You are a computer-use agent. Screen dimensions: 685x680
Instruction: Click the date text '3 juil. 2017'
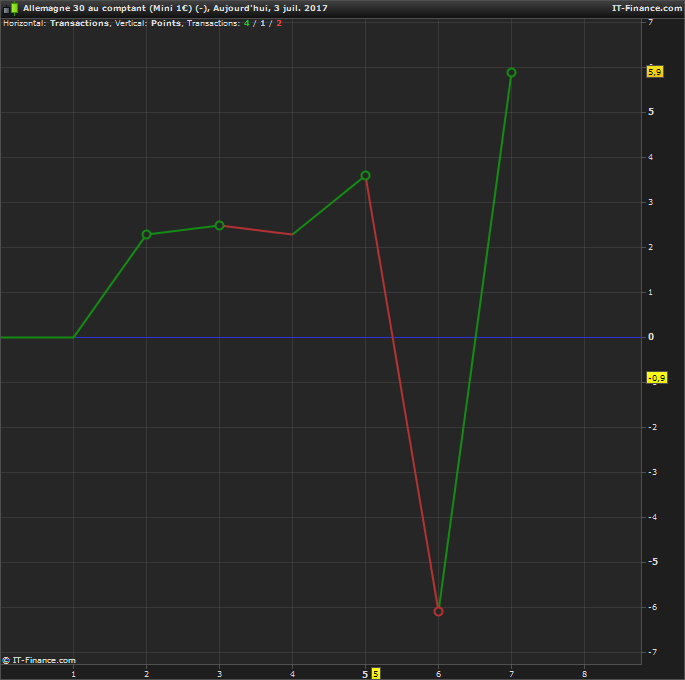301,8
